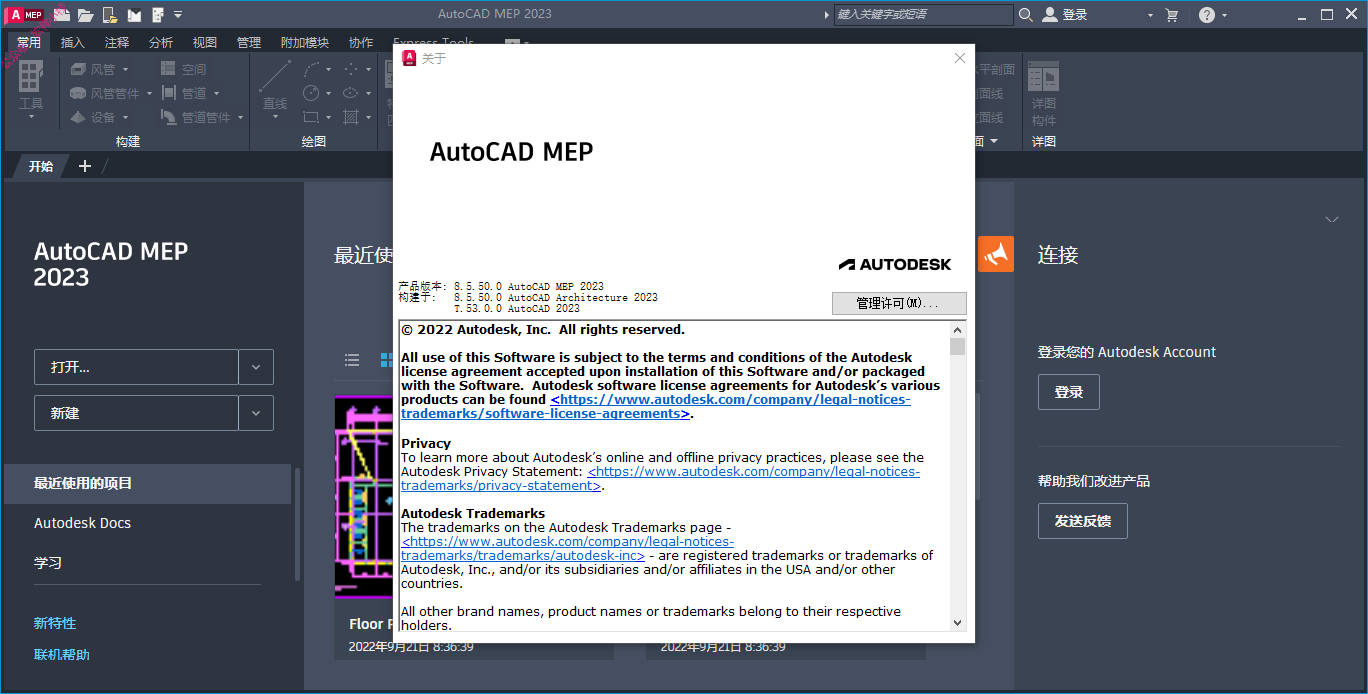The height and width of the screenshot is (694, 1368).
Task: Switch to the 插入 ribbon tab
Action: pyautogui.click(x=73, y=42)
